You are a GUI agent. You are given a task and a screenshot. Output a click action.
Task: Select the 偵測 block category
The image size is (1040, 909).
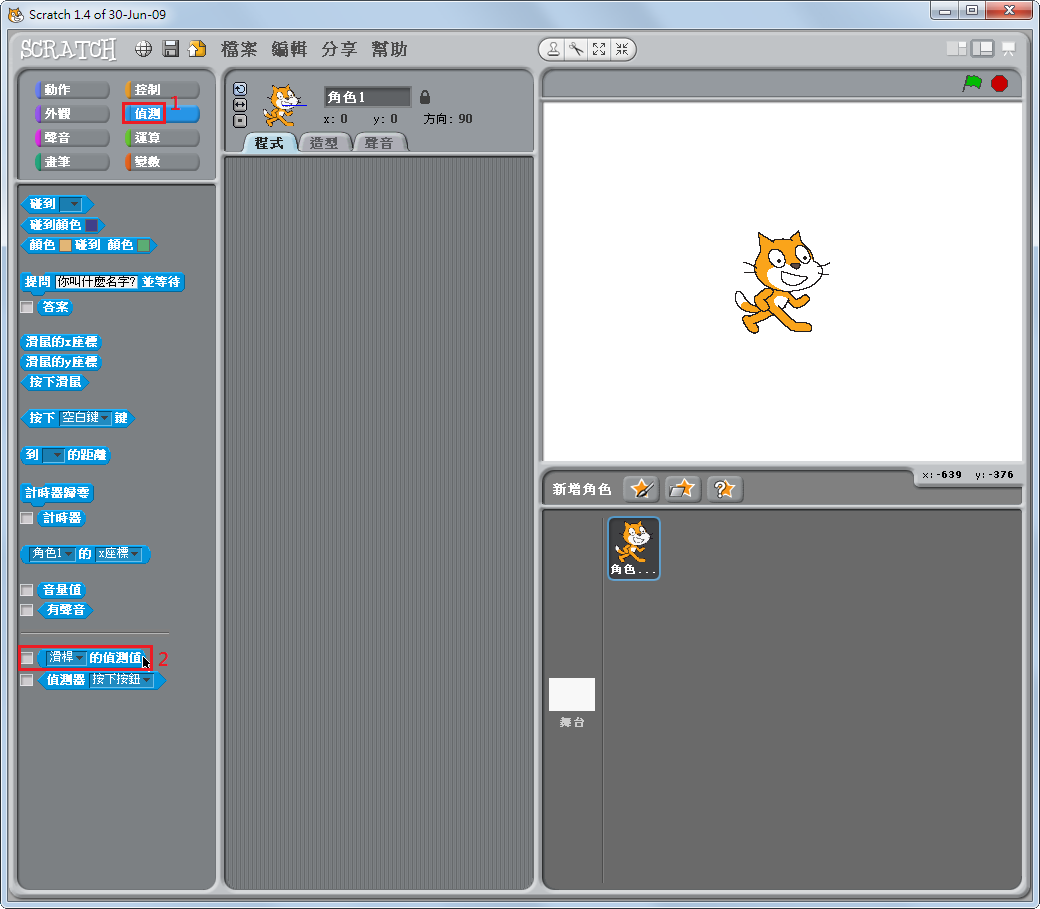click(162, 113)
